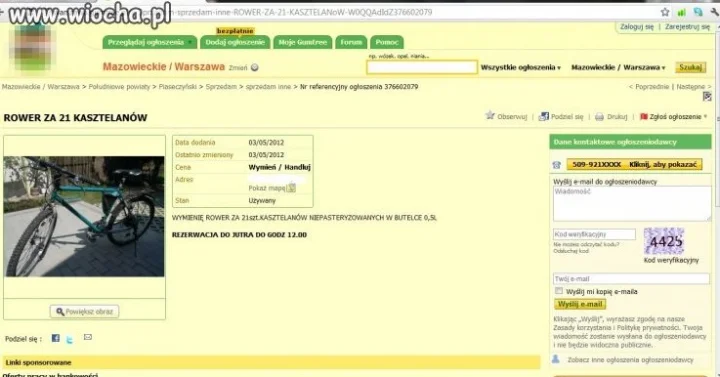Image resolution: width=720 pixels, height=377 pixels.
Task: Open the Pokaż mapę link
Action: 267,188
